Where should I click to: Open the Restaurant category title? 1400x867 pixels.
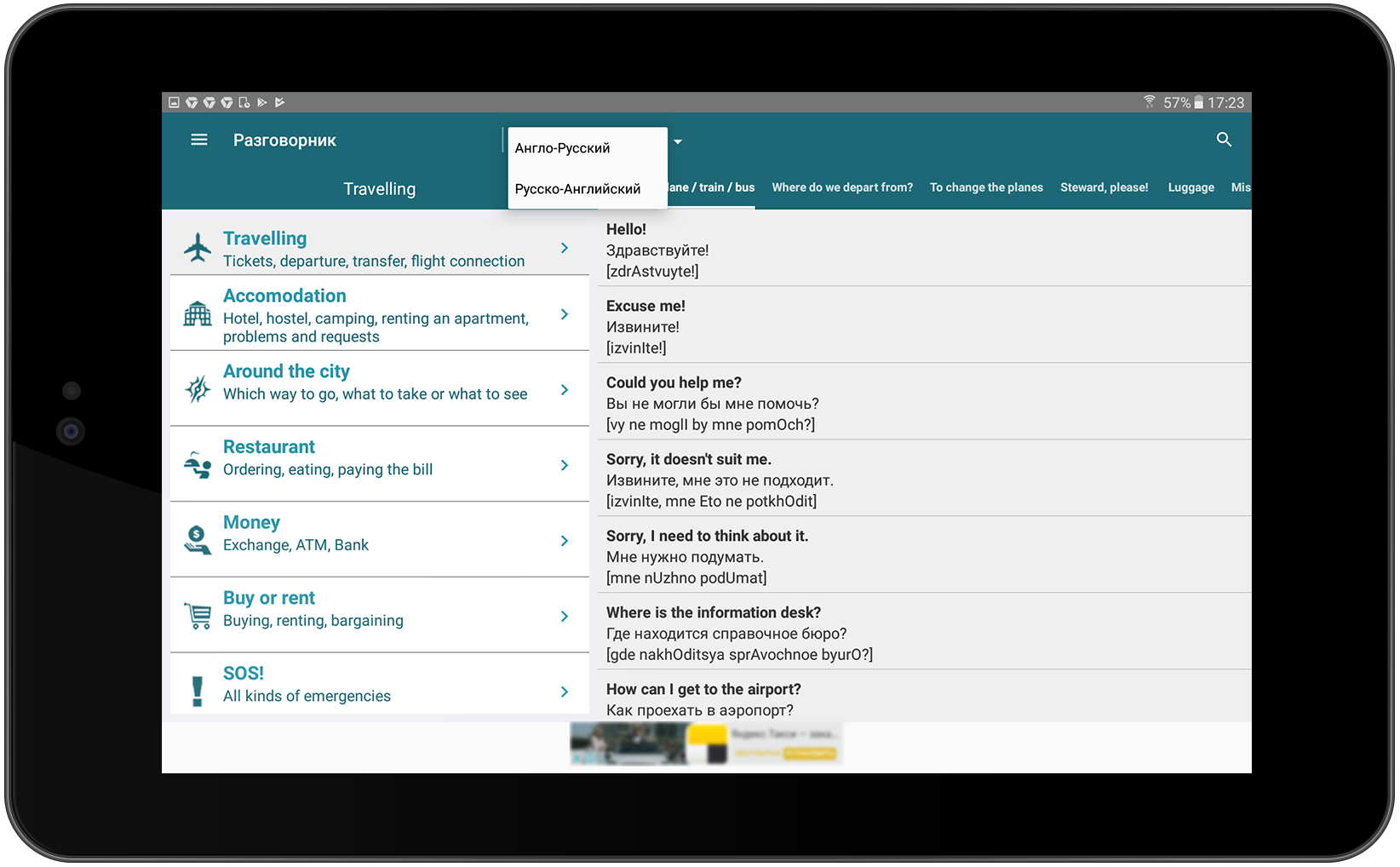269,447
